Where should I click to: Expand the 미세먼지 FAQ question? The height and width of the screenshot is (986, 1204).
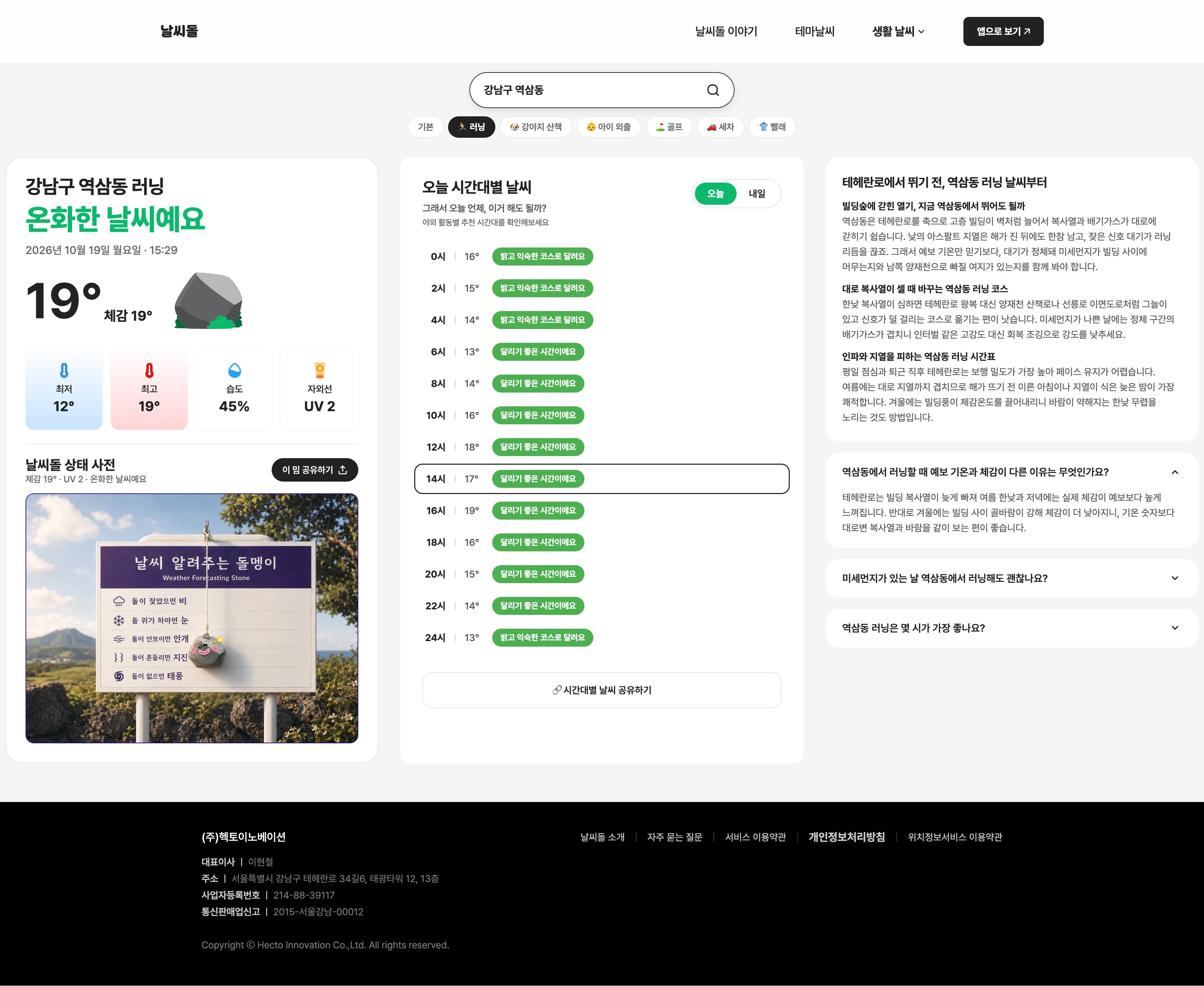[1011, 578]
